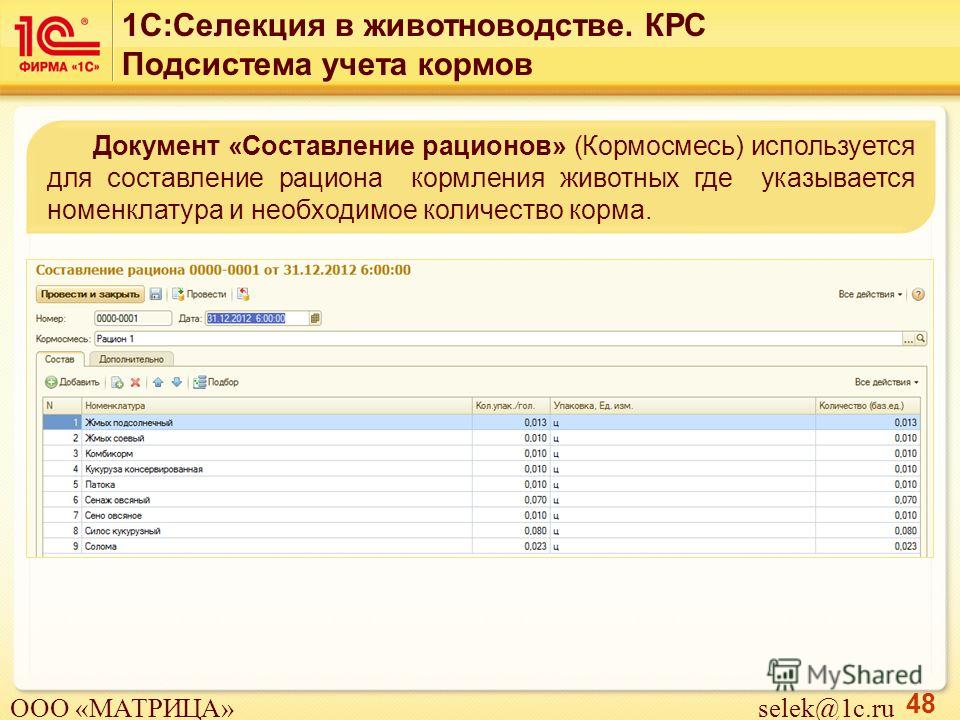The width and height of the screenshot is (960, 720).
Task: Select row Патока
Action: [x=481, y=484]
